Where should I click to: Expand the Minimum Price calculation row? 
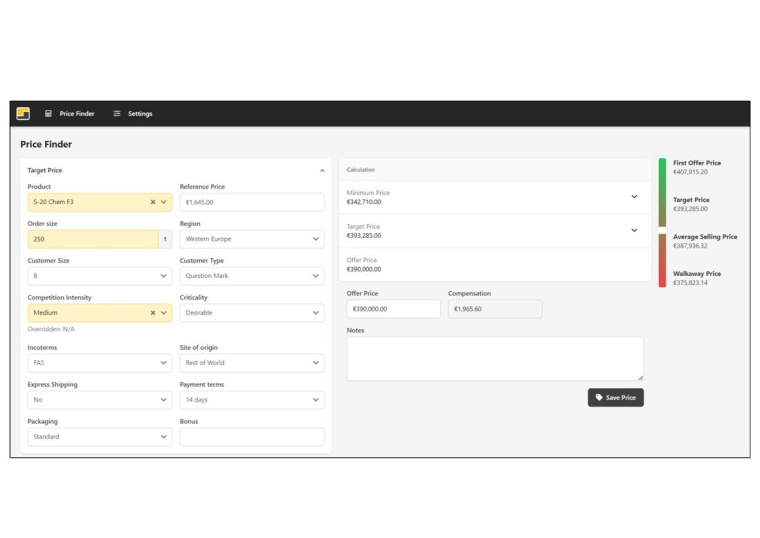pos(634,197)
